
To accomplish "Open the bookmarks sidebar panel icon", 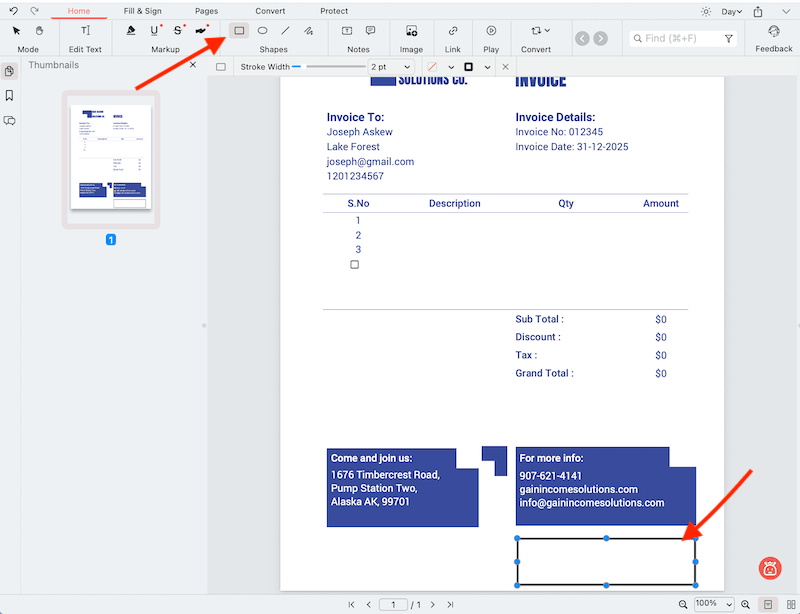I will click(x=9, y=95).
